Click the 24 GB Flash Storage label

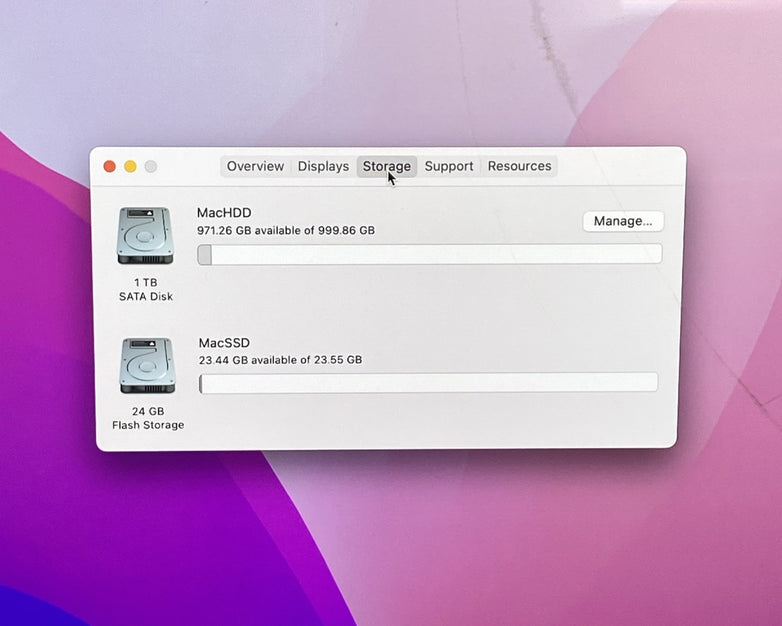click(x=148, y=418)
